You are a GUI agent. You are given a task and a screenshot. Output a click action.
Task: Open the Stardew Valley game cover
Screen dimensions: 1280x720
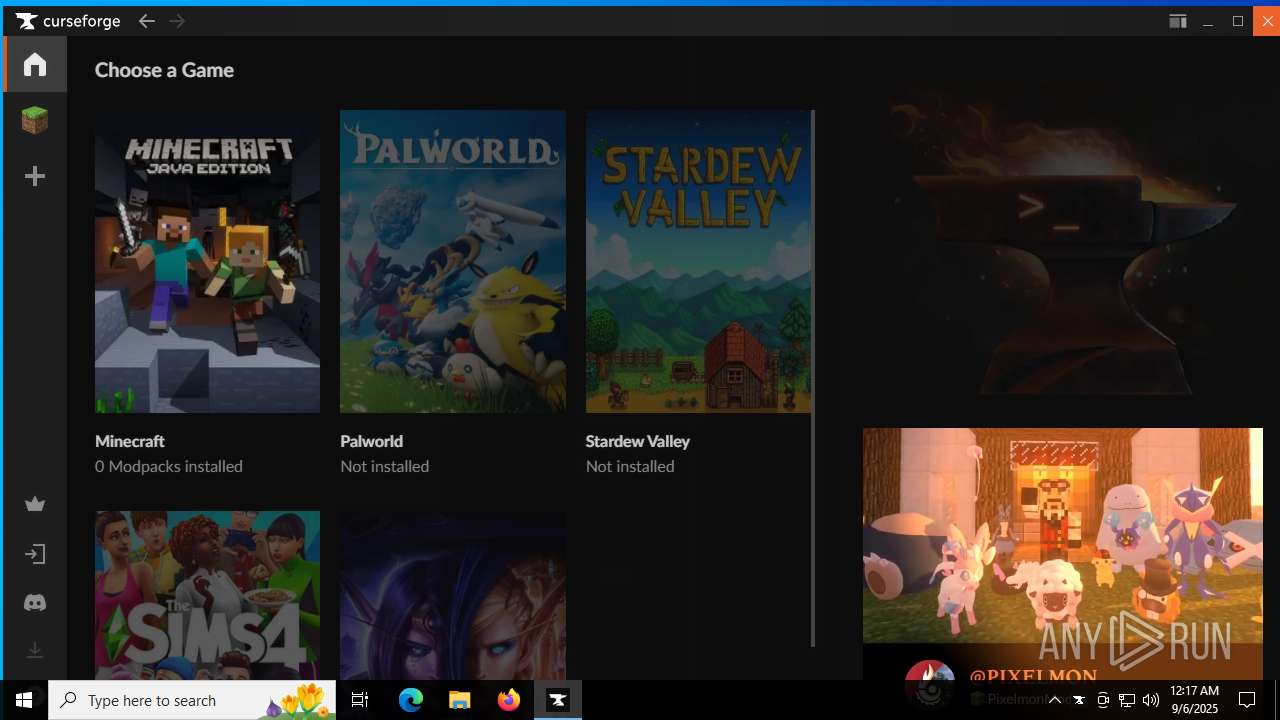[x=698, y=261]
